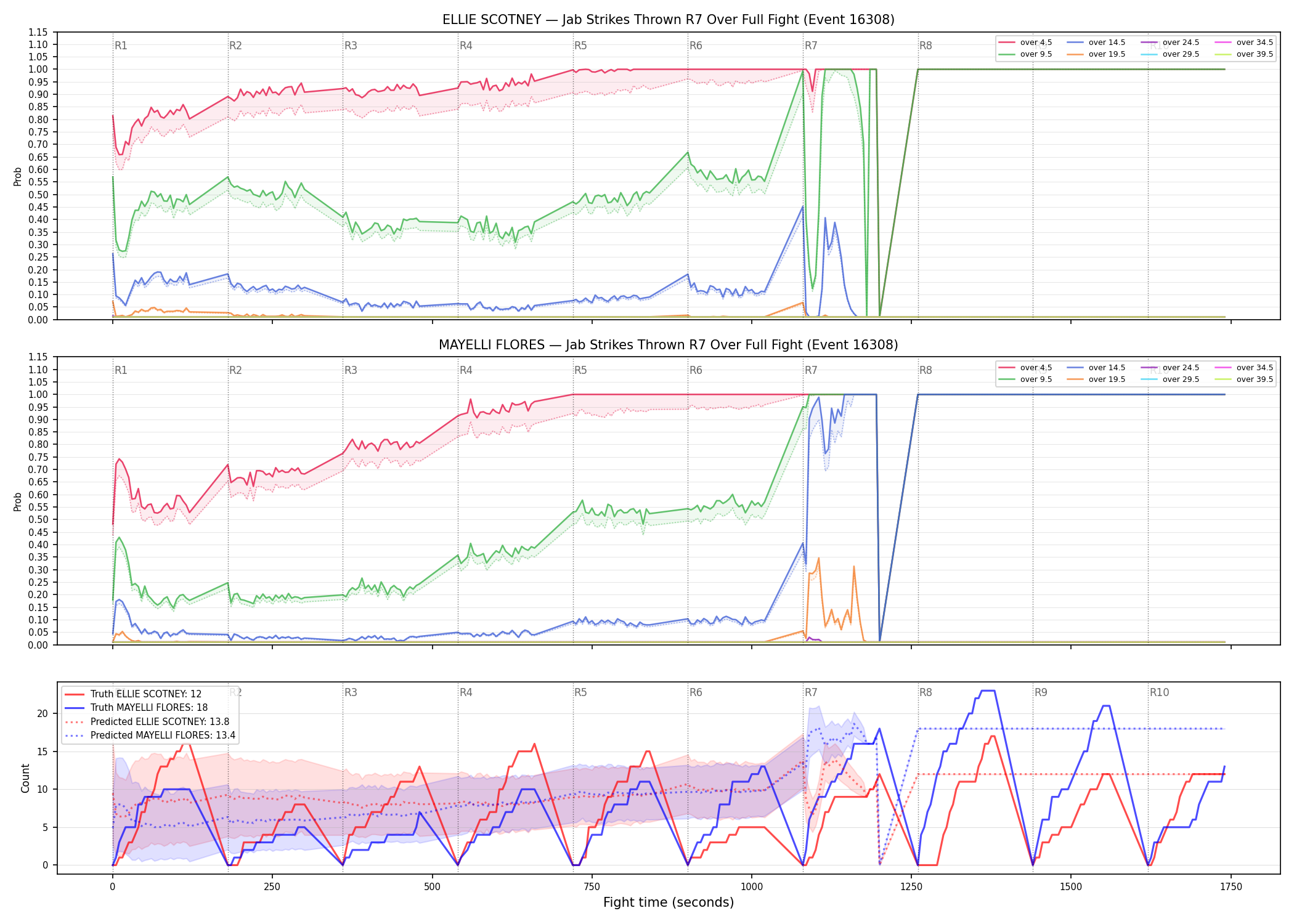Image resolution: width=1294 pixels, height=924 pixels.
Task: Click the R6 round marker in Scotney chart
Action: [x=696, y=46]
